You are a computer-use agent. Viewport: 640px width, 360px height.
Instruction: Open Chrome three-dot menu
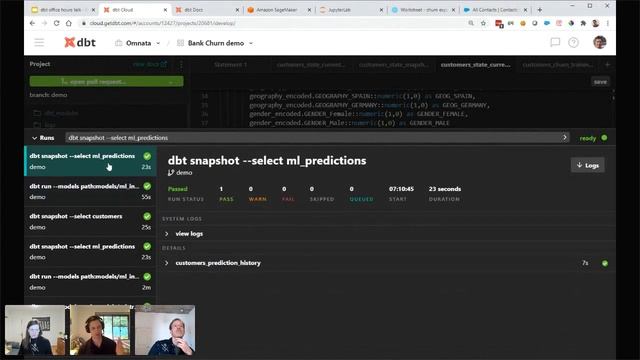(608, 23)
